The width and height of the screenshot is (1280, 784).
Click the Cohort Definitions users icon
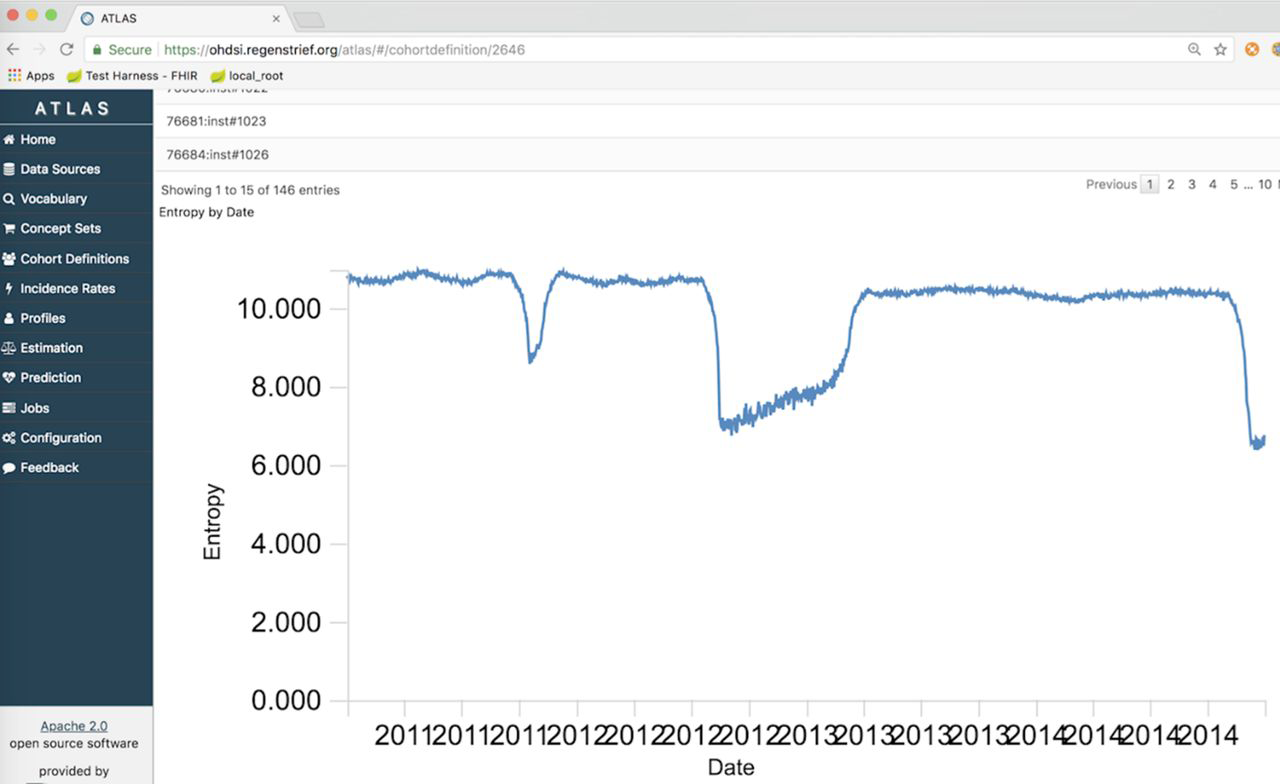9,259
